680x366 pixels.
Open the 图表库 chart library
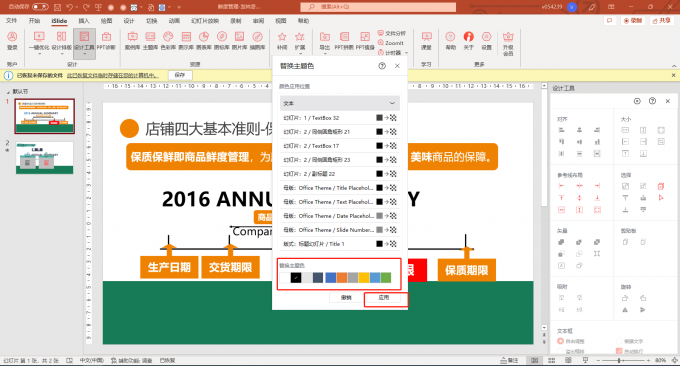204,41
